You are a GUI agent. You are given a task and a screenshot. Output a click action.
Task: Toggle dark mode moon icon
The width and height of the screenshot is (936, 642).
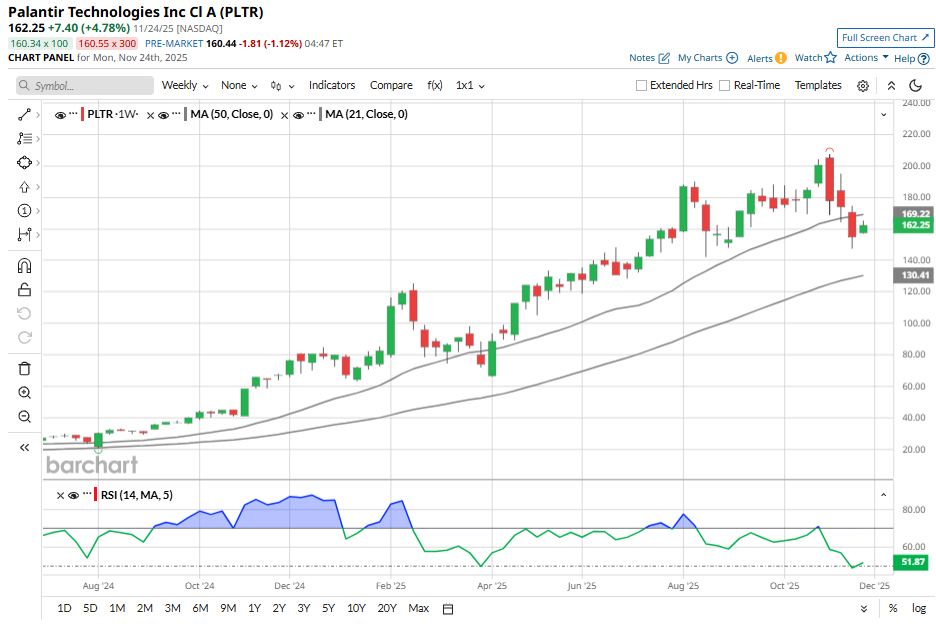(915, 86)
